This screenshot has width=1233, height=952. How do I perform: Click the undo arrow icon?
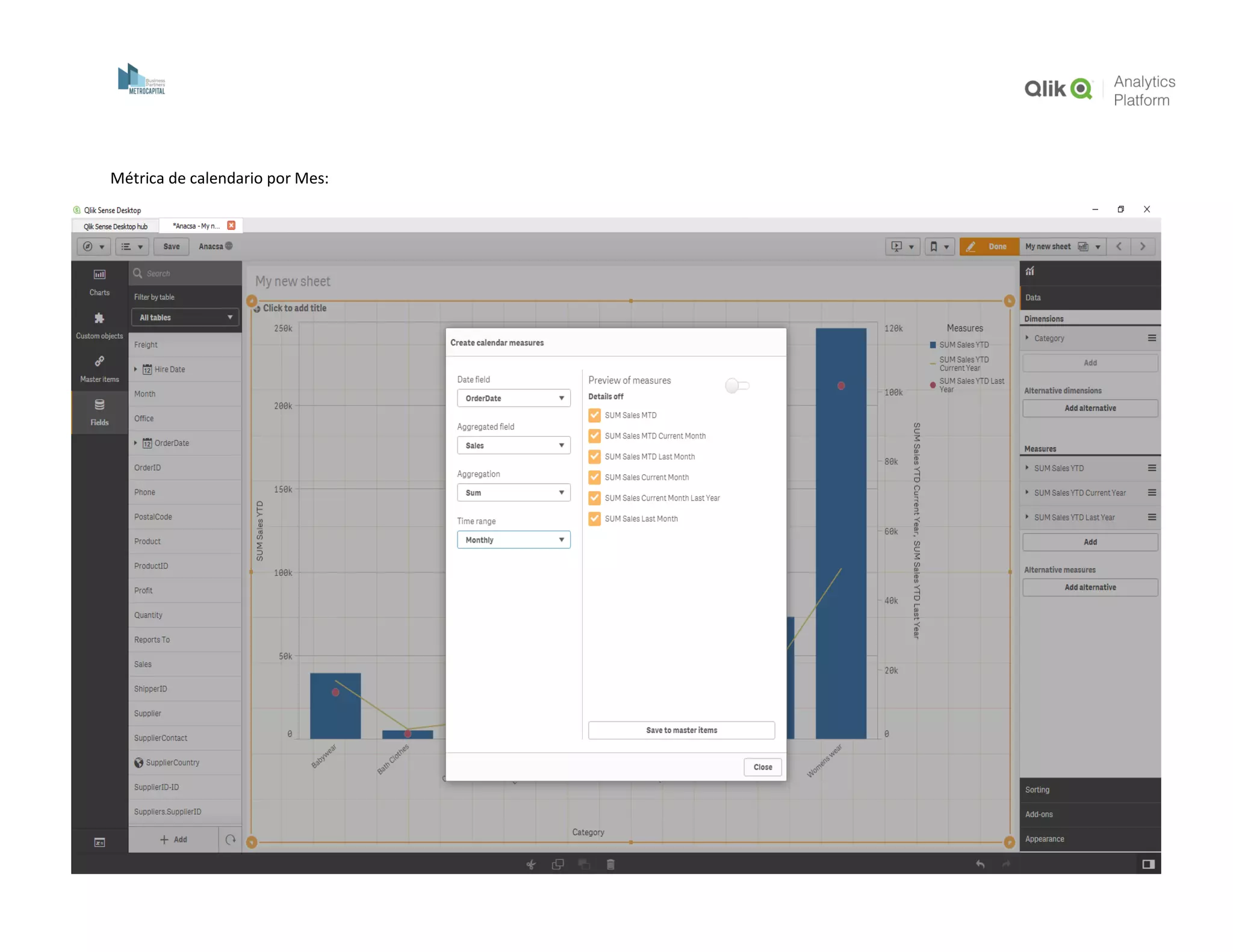tap(980, 865)
